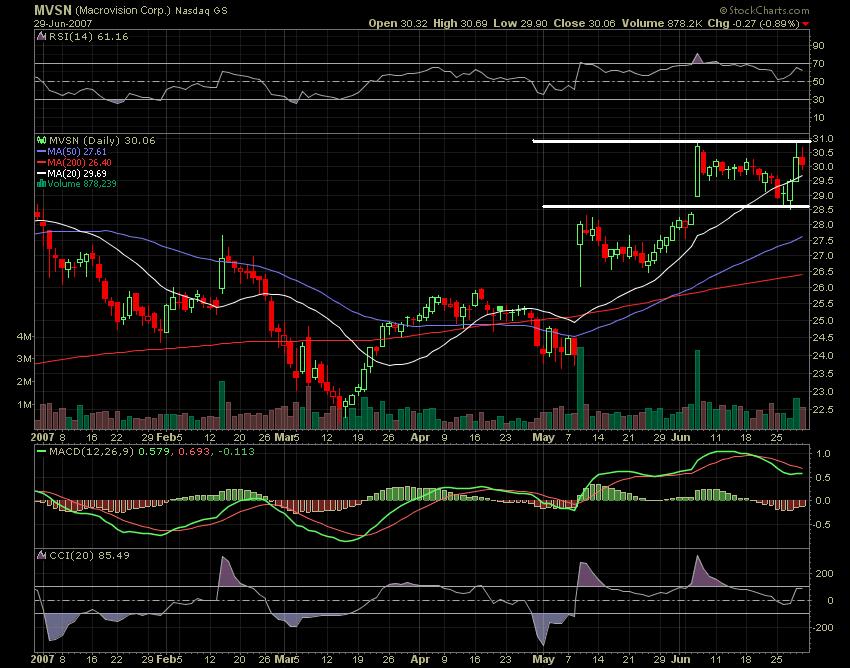Image resolution: width=850 pixels, height=668 pixels.
Task: Click the 10 level on the RSI axis
Action: coord(817,118)
